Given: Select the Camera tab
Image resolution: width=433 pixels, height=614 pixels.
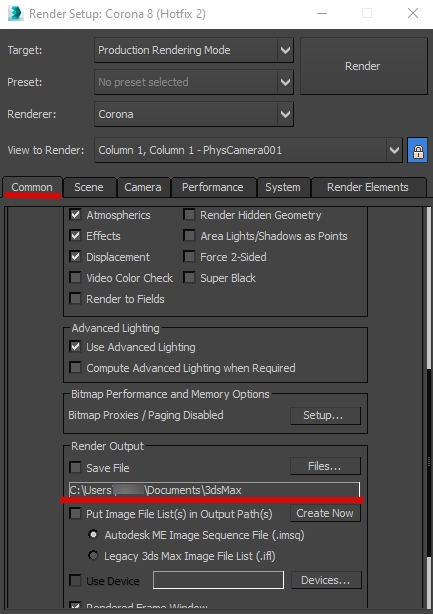Looking at the screenshot, I should click(x=143, y=187).
